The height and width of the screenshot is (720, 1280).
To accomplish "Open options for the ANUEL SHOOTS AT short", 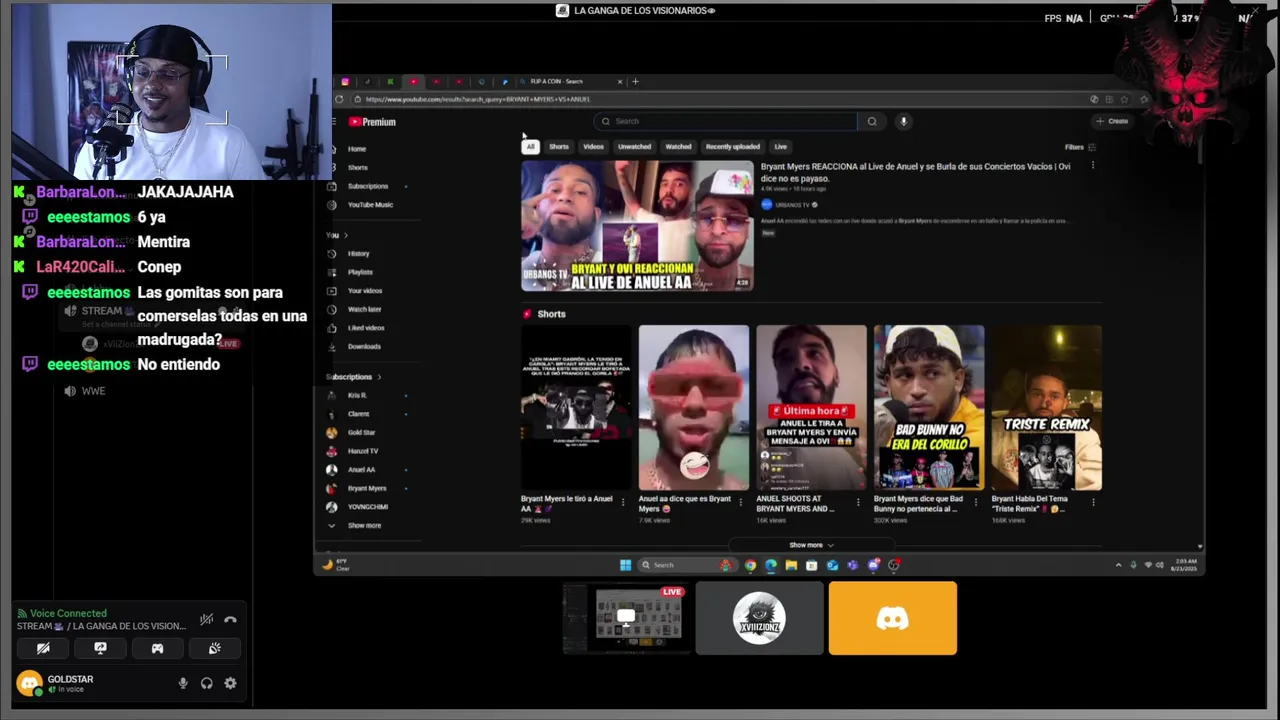I will (x=859, y=502).
